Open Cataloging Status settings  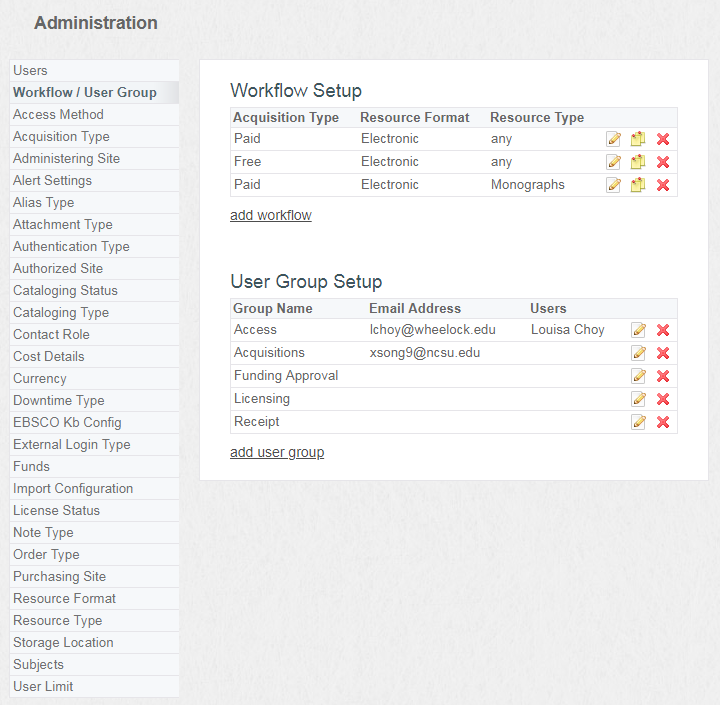click(94, 291)
